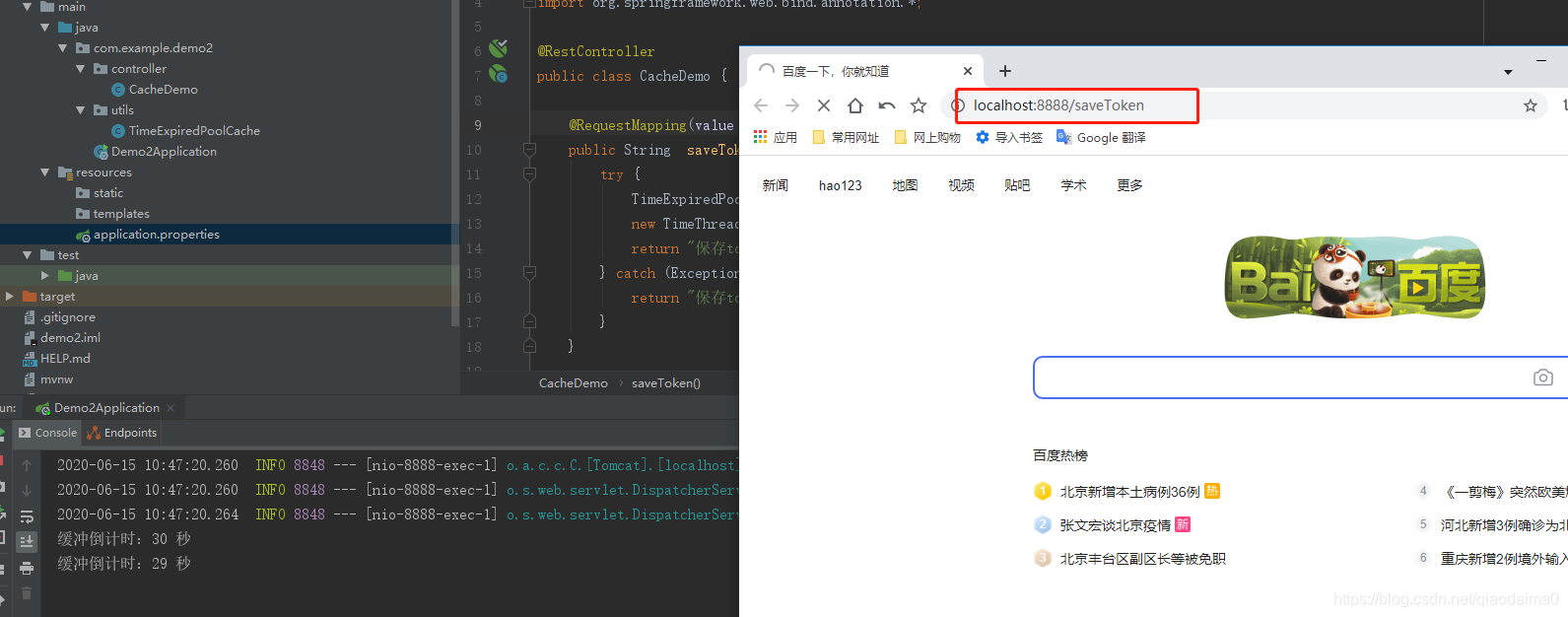Open Demo2Application in project tree
This screenshot has width=1568, height=617.
(x=156, y=152)
